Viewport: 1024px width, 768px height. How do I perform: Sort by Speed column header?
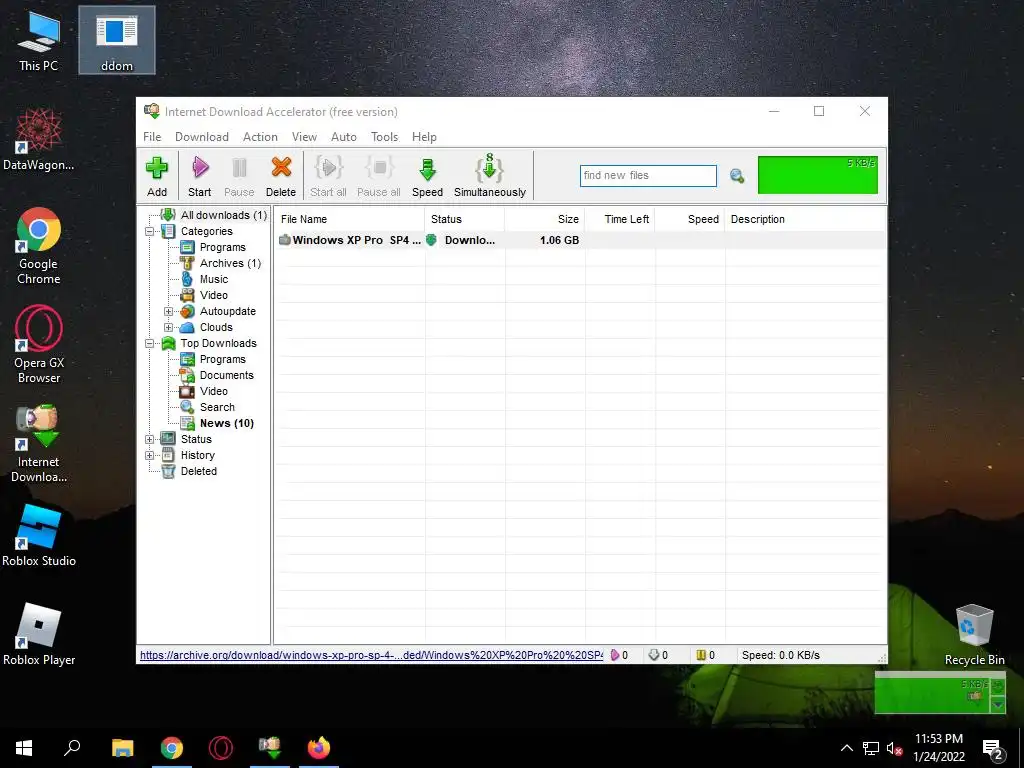tap(690, 219)
